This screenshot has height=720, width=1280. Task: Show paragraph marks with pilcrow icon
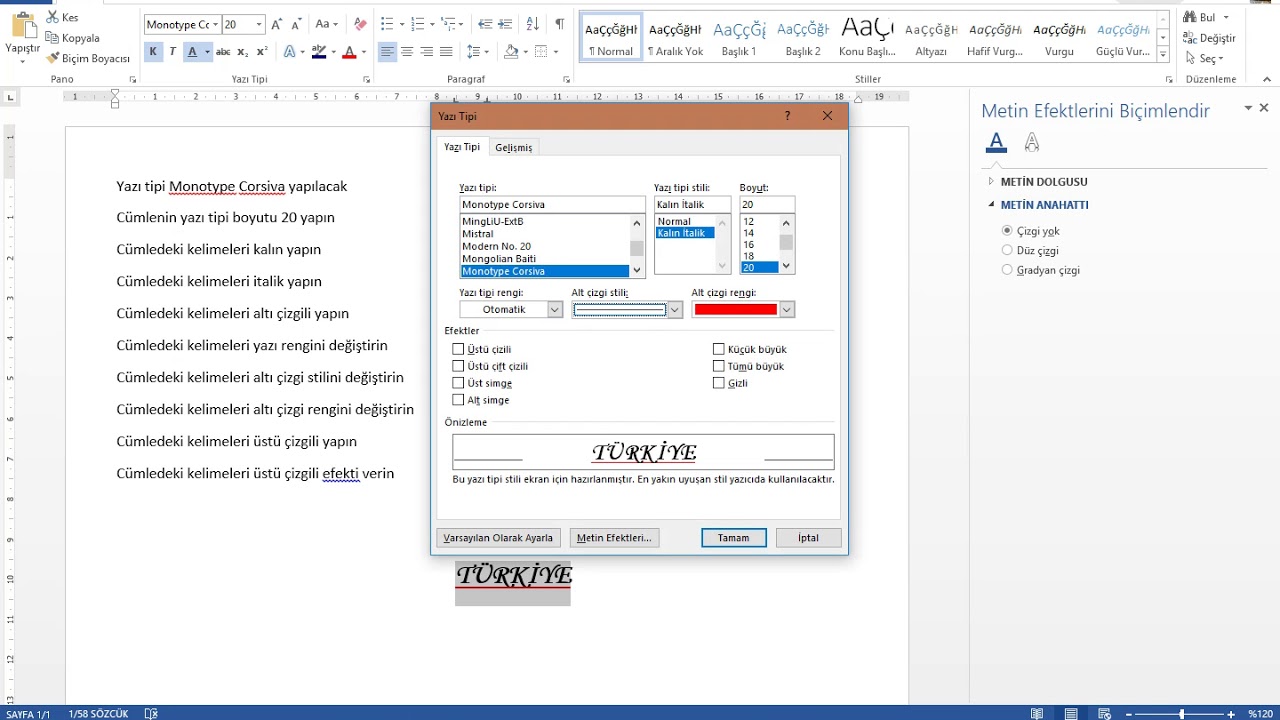559,24
